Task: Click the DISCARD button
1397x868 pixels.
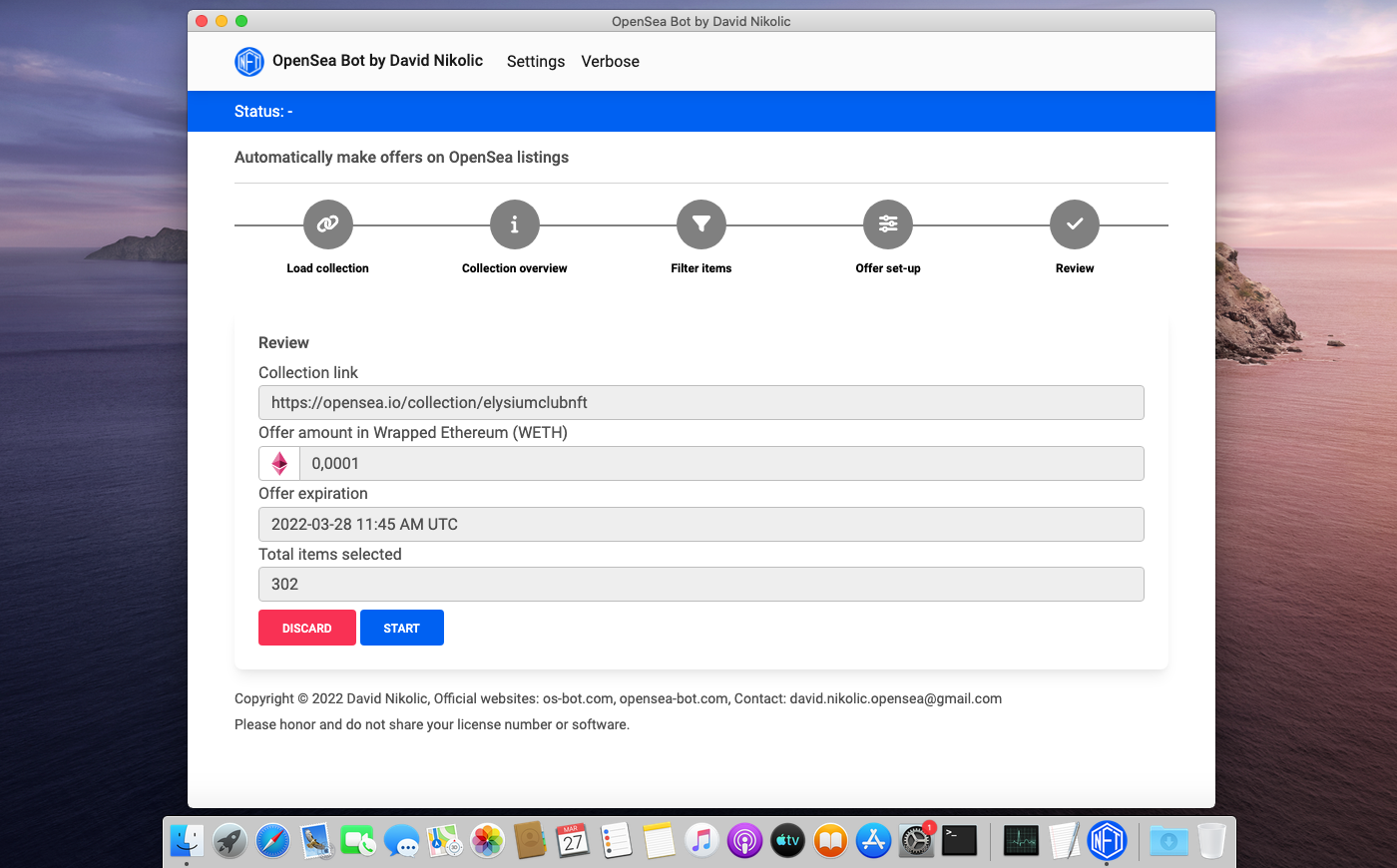Action: 307,628
